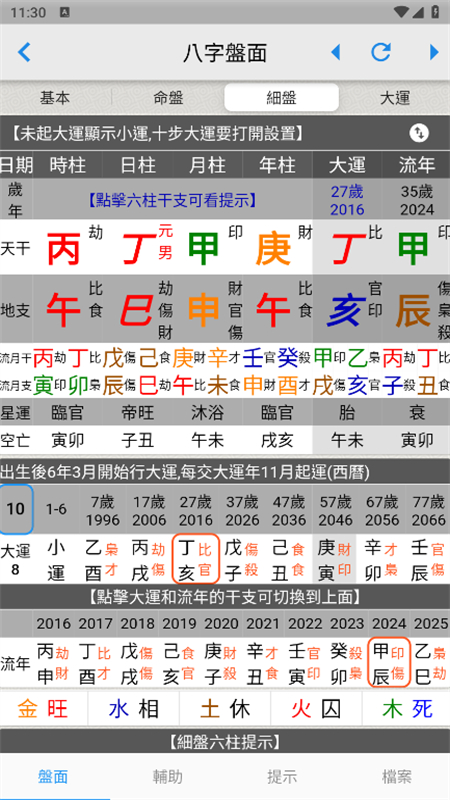
Task: Tap the back arrow icon
Action: [24, 52]
